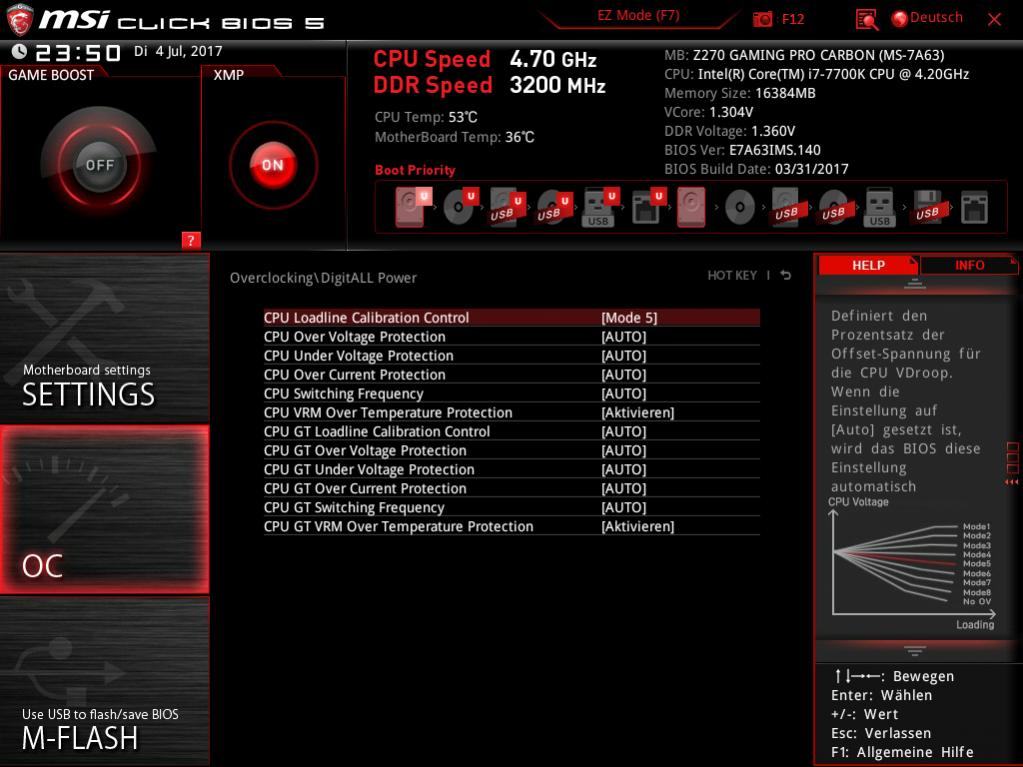This screenshot has width=1023, height=767.
Task: Click the VCore 1.304V reading
Action: (709, 112)
